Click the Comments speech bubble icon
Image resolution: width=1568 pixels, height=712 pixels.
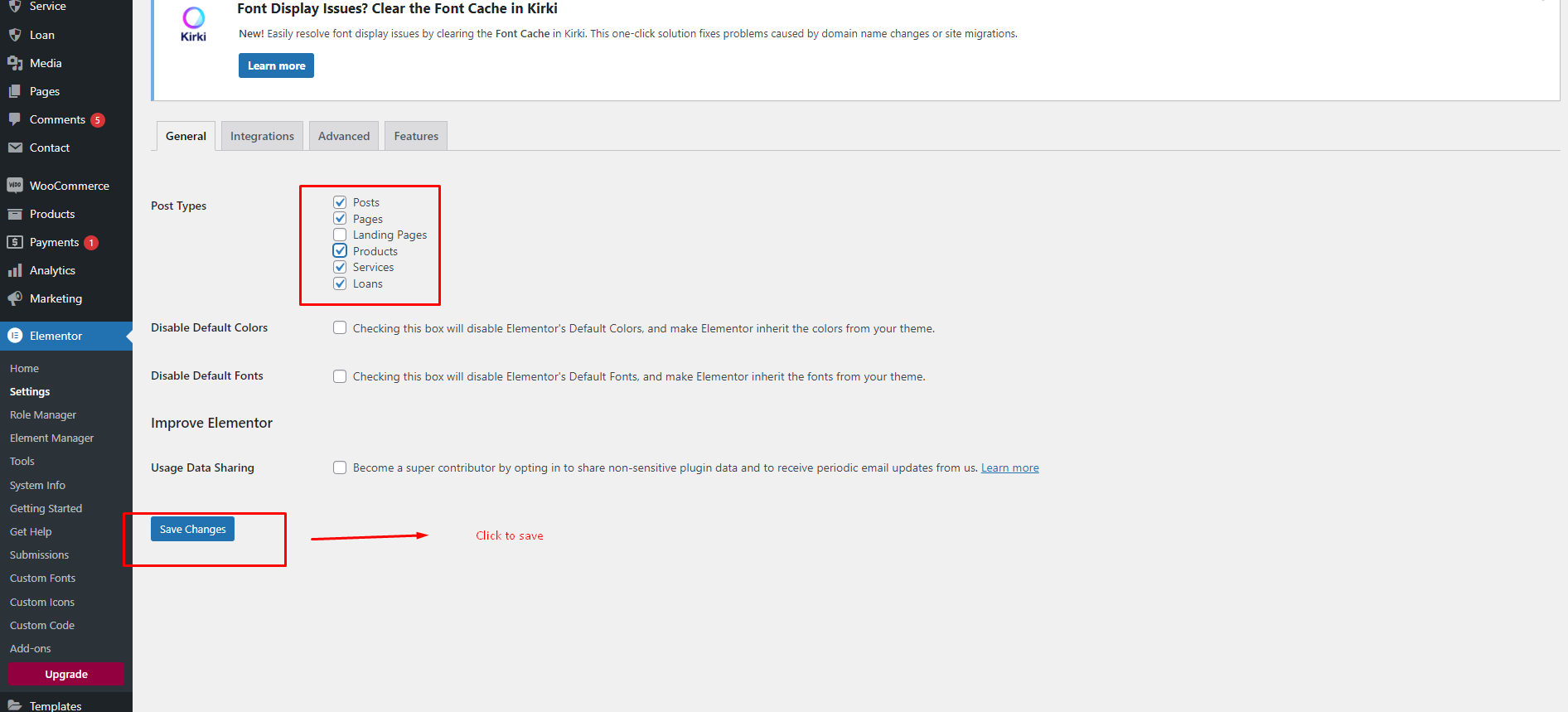(15, 119)
